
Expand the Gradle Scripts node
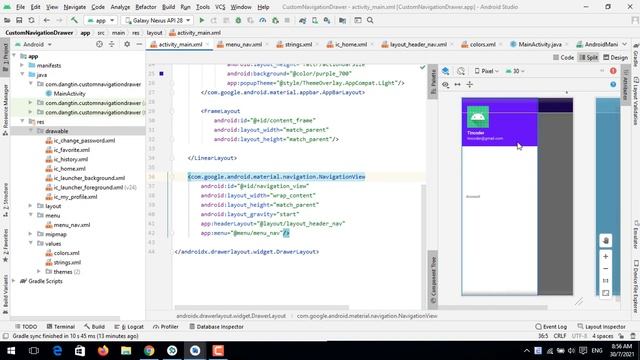coord(14,281)
